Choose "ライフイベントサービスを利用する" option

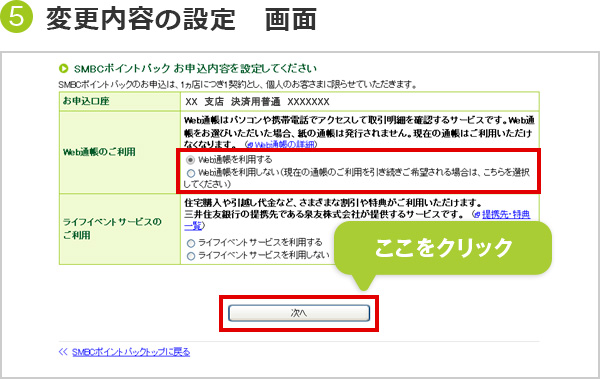pyautogui.click(x=191, y=243)
